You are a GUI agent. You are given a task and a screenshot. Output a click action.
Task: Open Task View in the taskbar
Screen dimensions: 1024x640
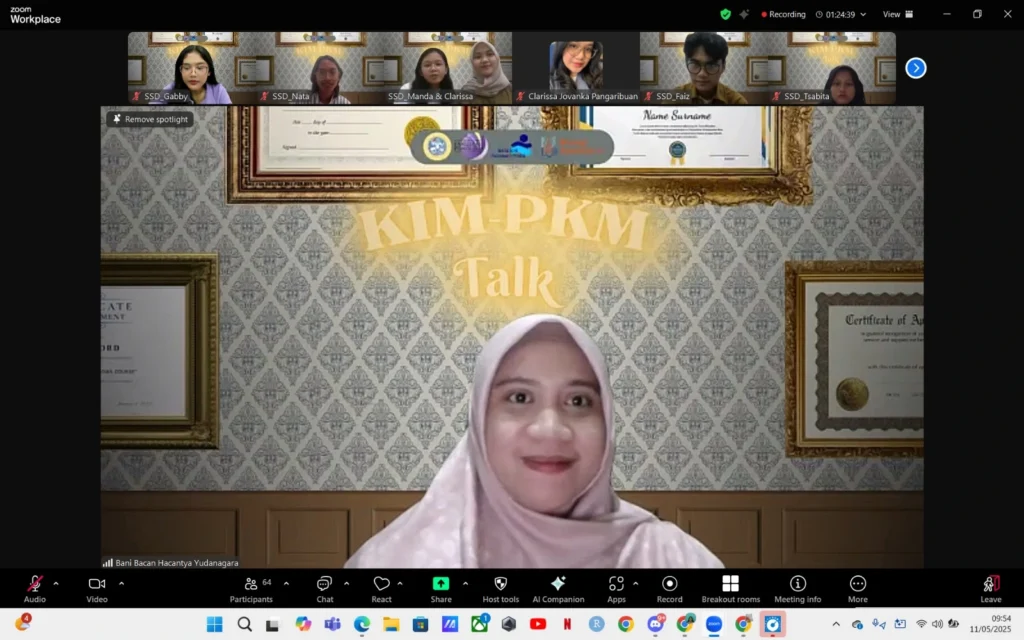pos(272,624)
